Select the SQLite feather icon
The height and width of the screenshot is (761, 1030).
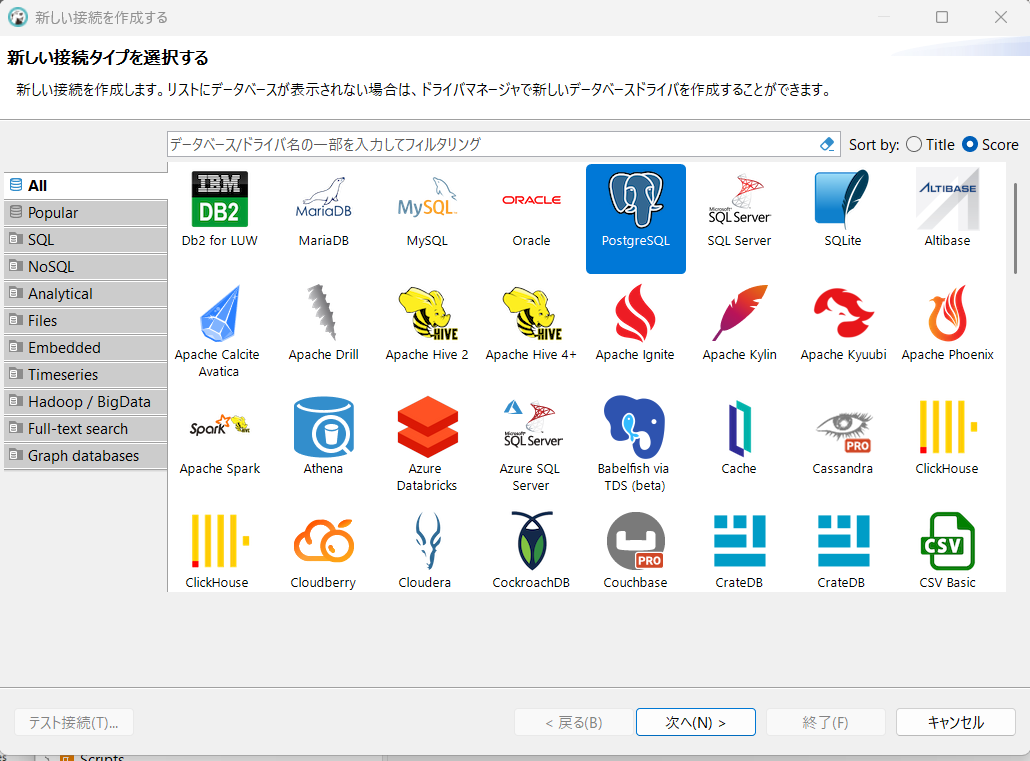click(843, 199)
